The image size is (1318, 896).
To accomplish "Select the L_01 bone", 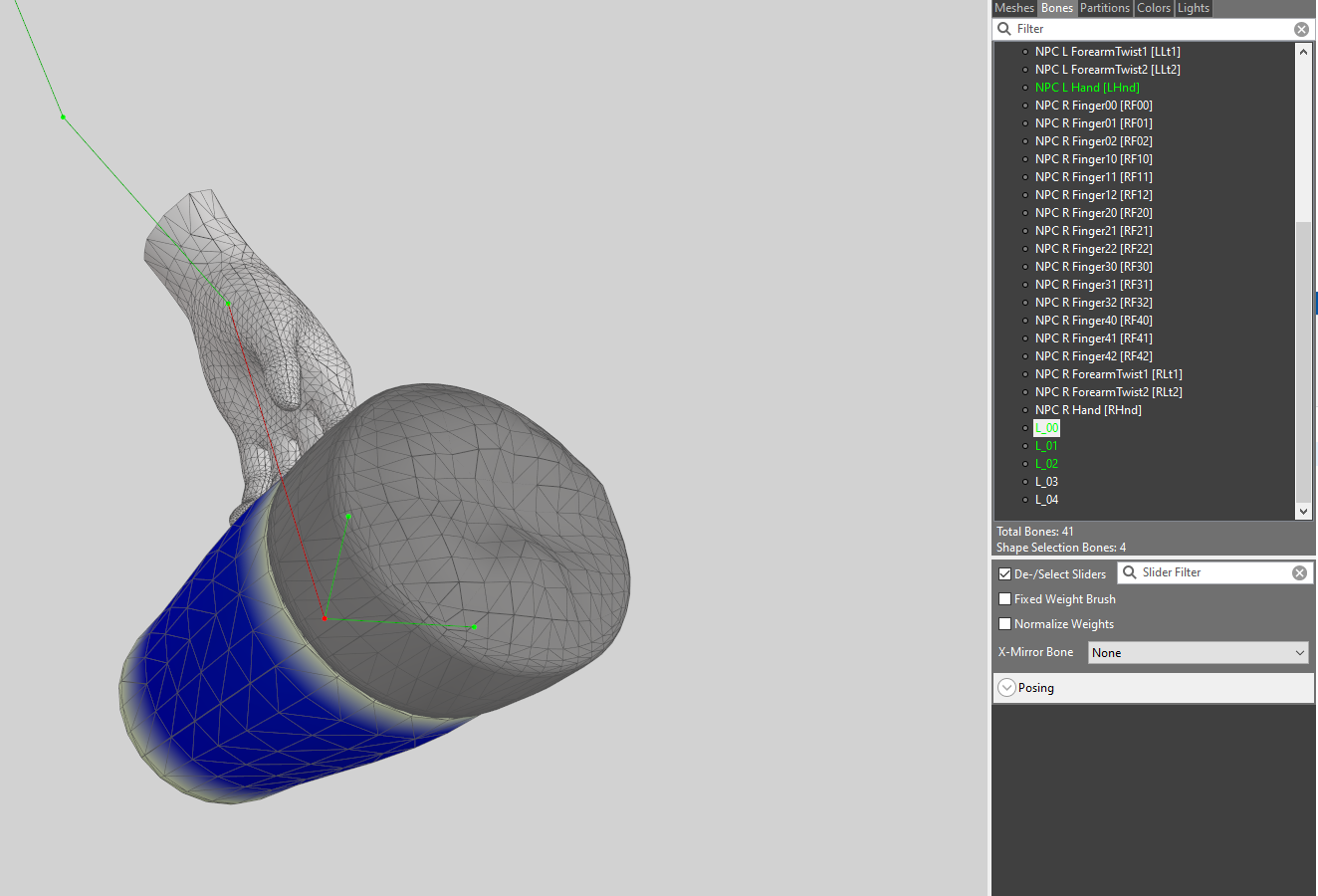I will [1046, 446].
